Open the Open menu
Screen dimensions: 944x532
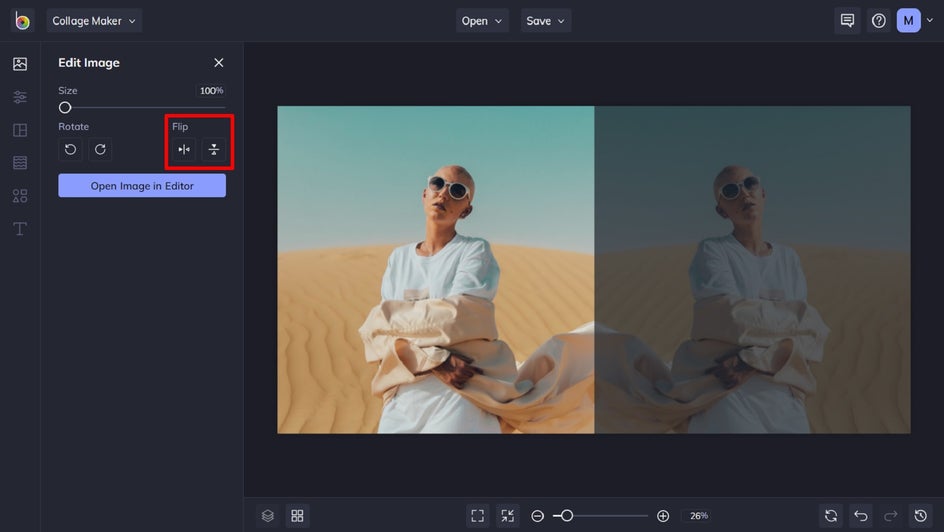pyautogui.click(x=482, y=20)
